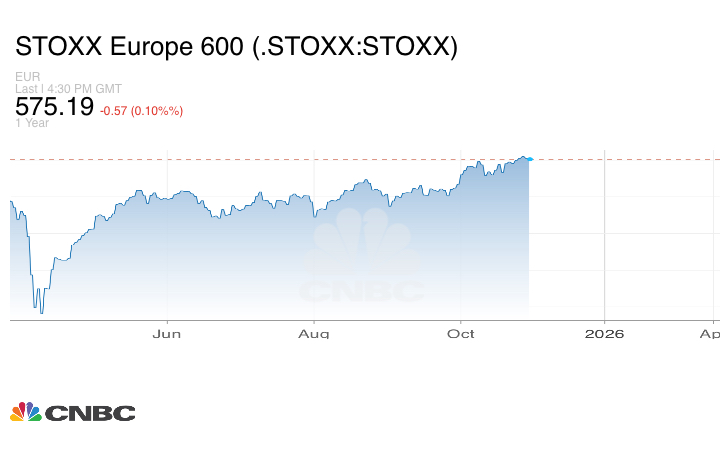Screen dimensions: 720x450
Task: Click the Aug label on the time axis
Action: (x=314, y=333)
